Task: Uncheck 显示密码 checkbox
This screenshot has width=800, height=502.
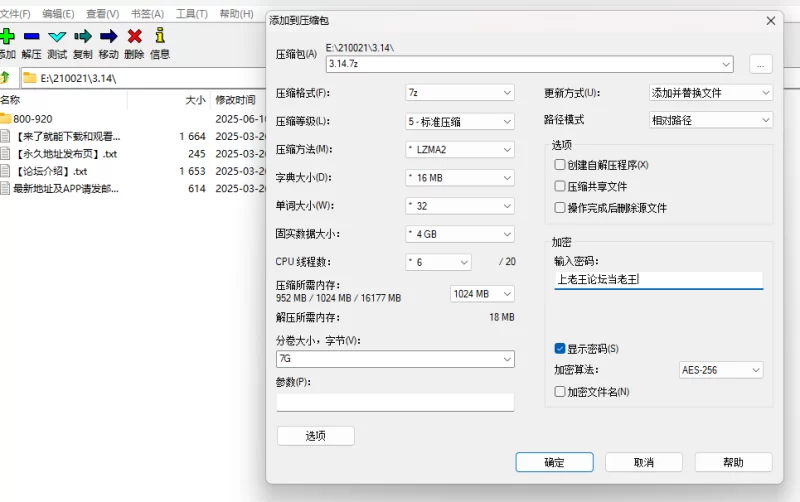Action: tap(560, 348)
